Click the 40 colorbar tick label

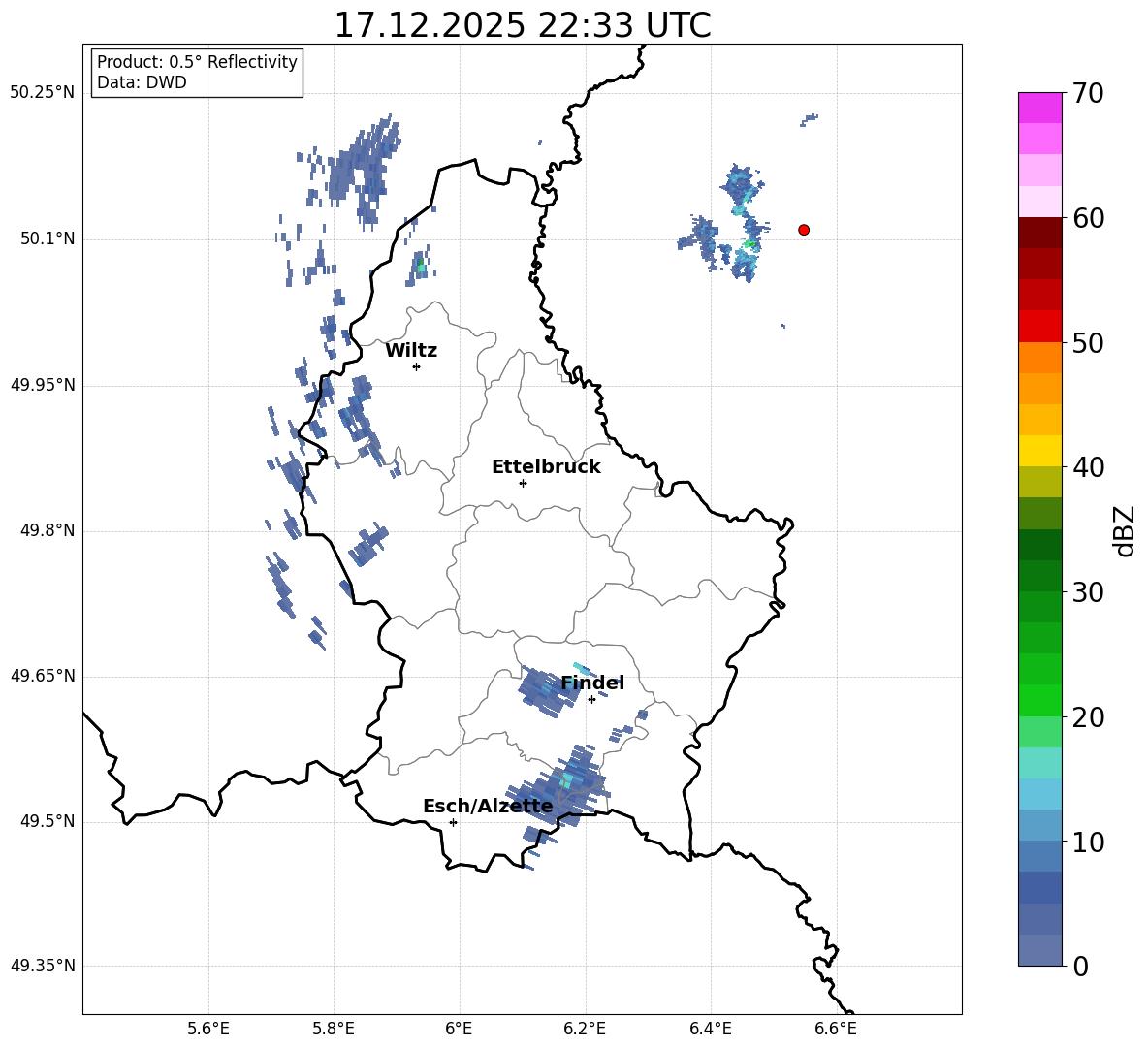tap(1088, 467)
